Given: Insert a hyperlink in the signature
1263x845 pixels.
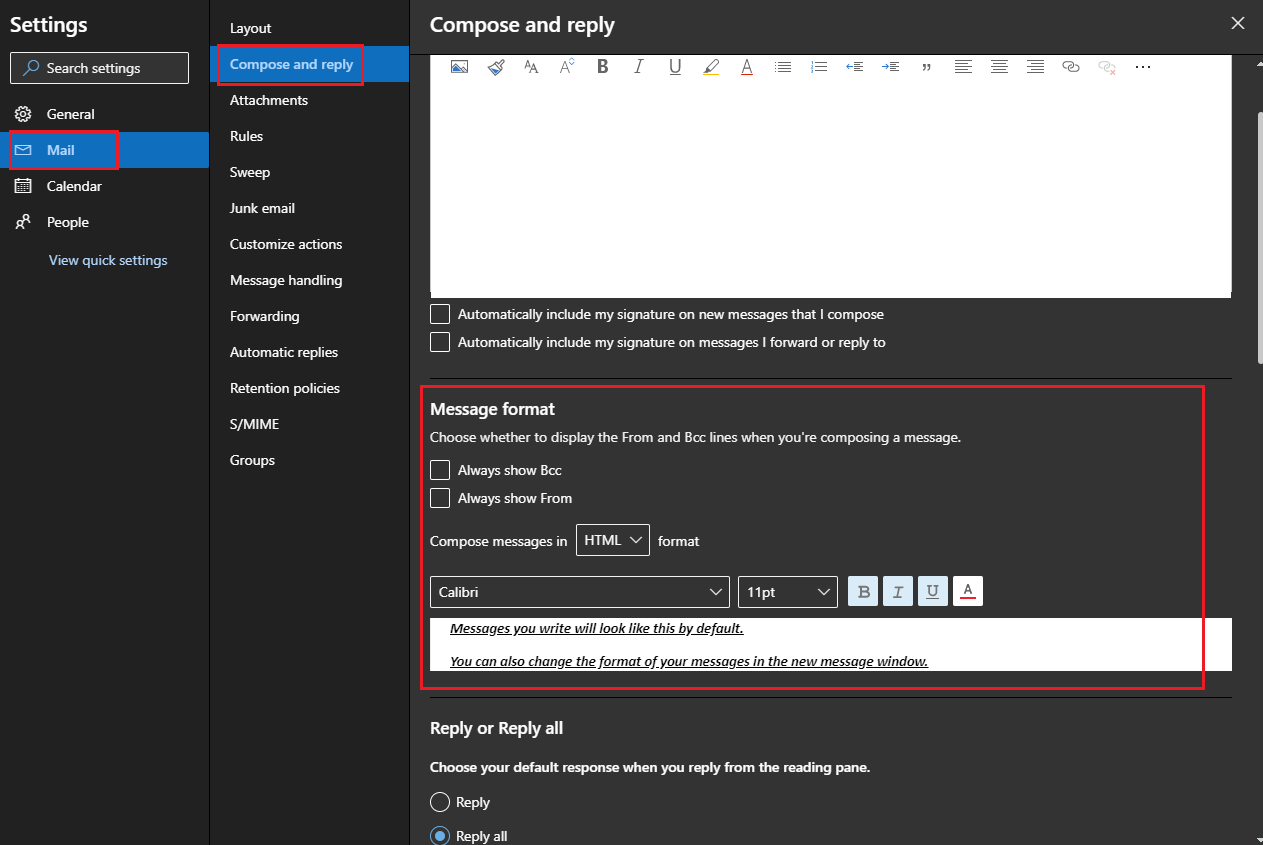Looking at the screenshot, I should (x=1071, y=66).
